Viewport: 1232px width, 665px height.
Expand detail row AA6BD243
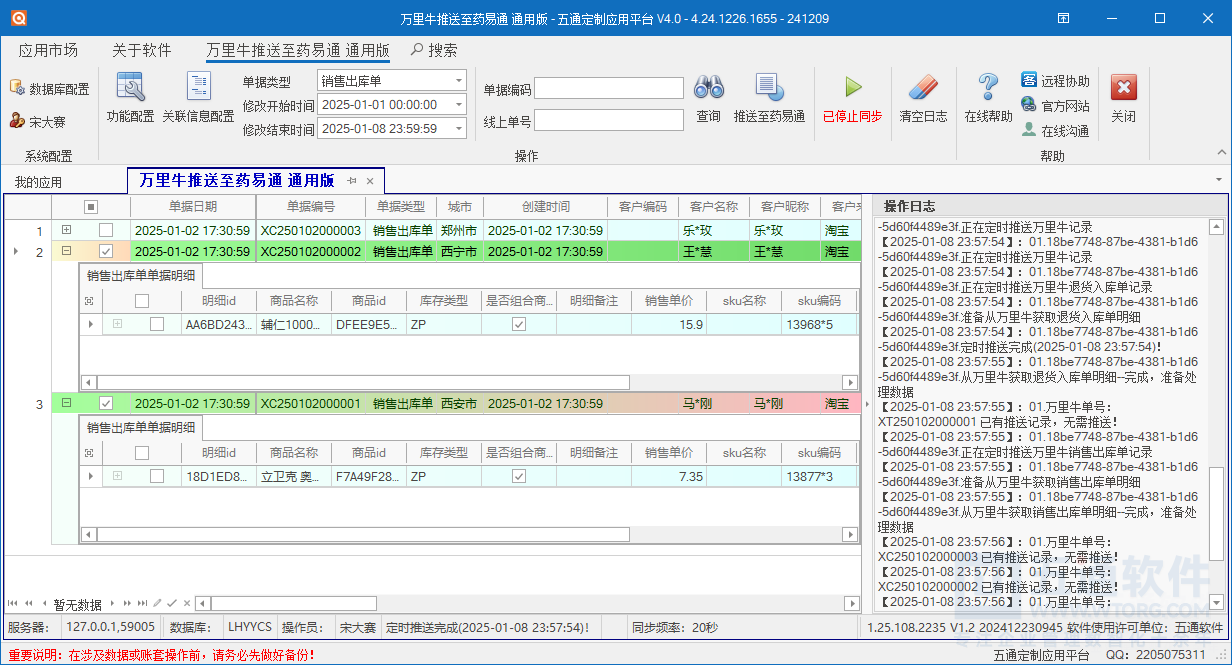117,324
